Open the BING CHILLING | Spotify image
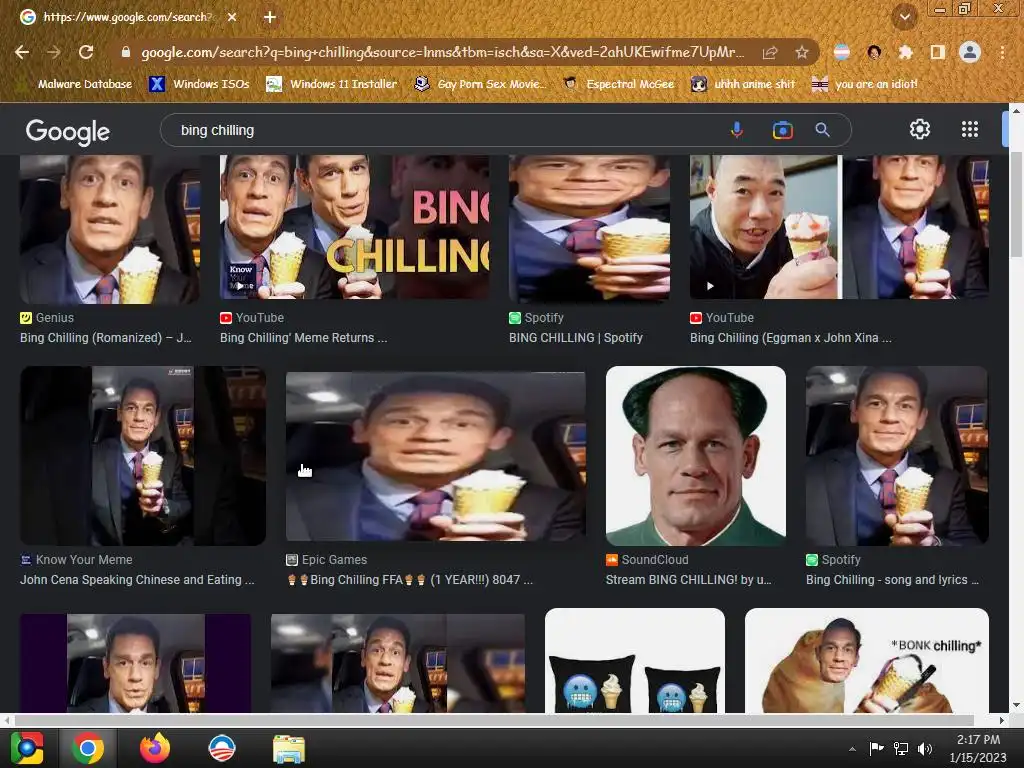The width and height of the screenshot is (1024, 768). click(x=590, y=227)
